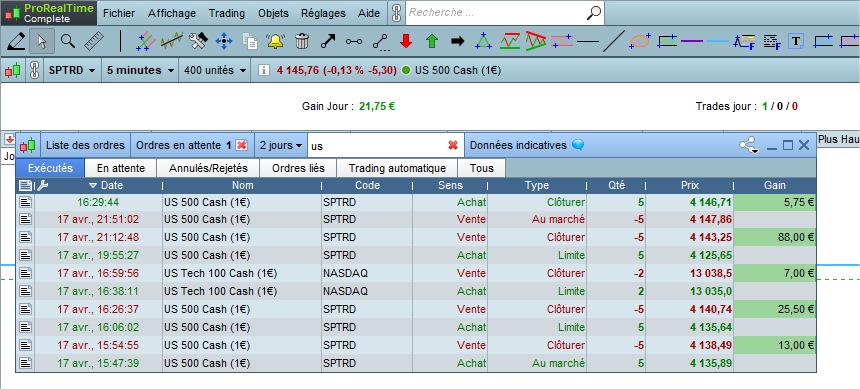Open the Aide menu

(x=368, y=13)
